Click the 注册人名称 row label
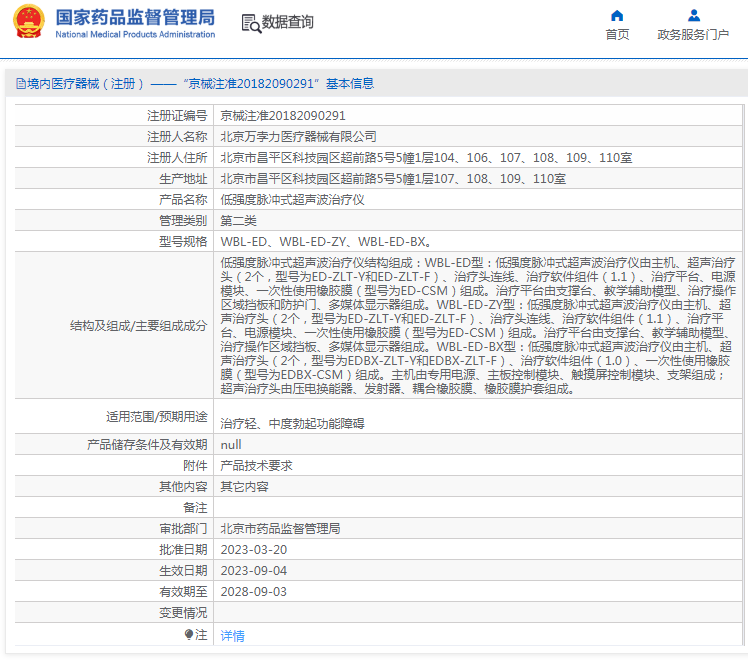Screen dimensions: 748x660 pos(177,137)
